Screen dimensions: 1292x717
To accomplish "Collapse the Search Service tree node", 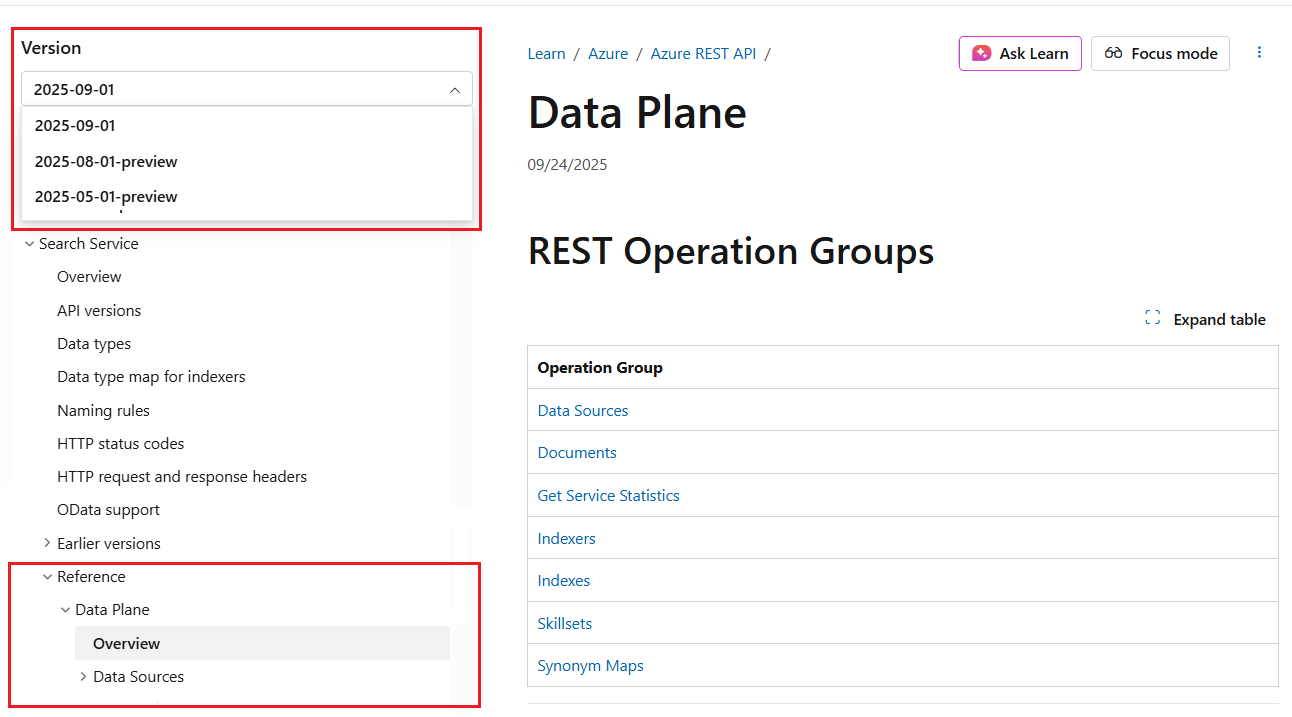I will pyautogui.click(x=29, y=244).
